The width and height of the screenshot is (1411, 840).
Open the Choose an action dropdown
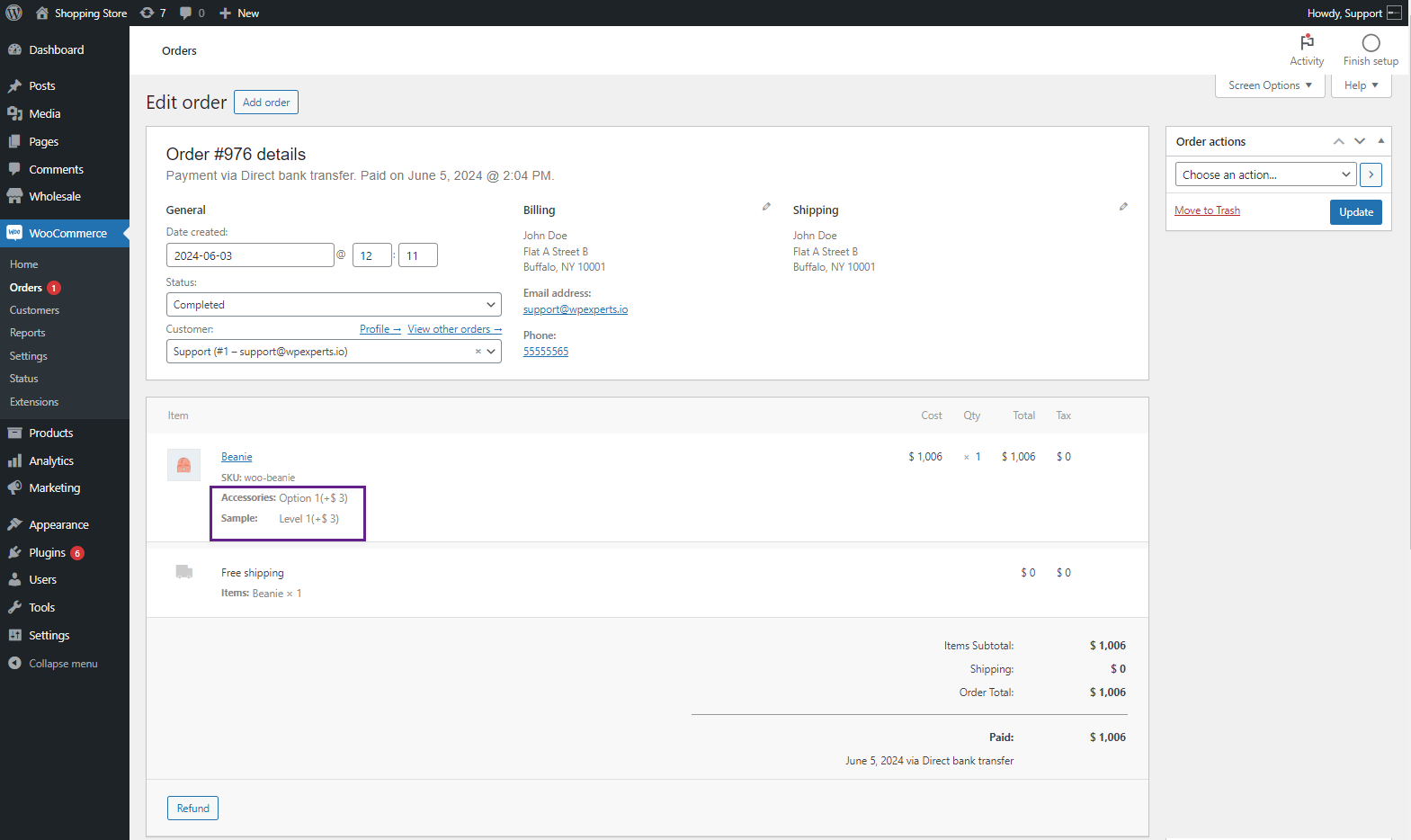tap(1266, 174)
